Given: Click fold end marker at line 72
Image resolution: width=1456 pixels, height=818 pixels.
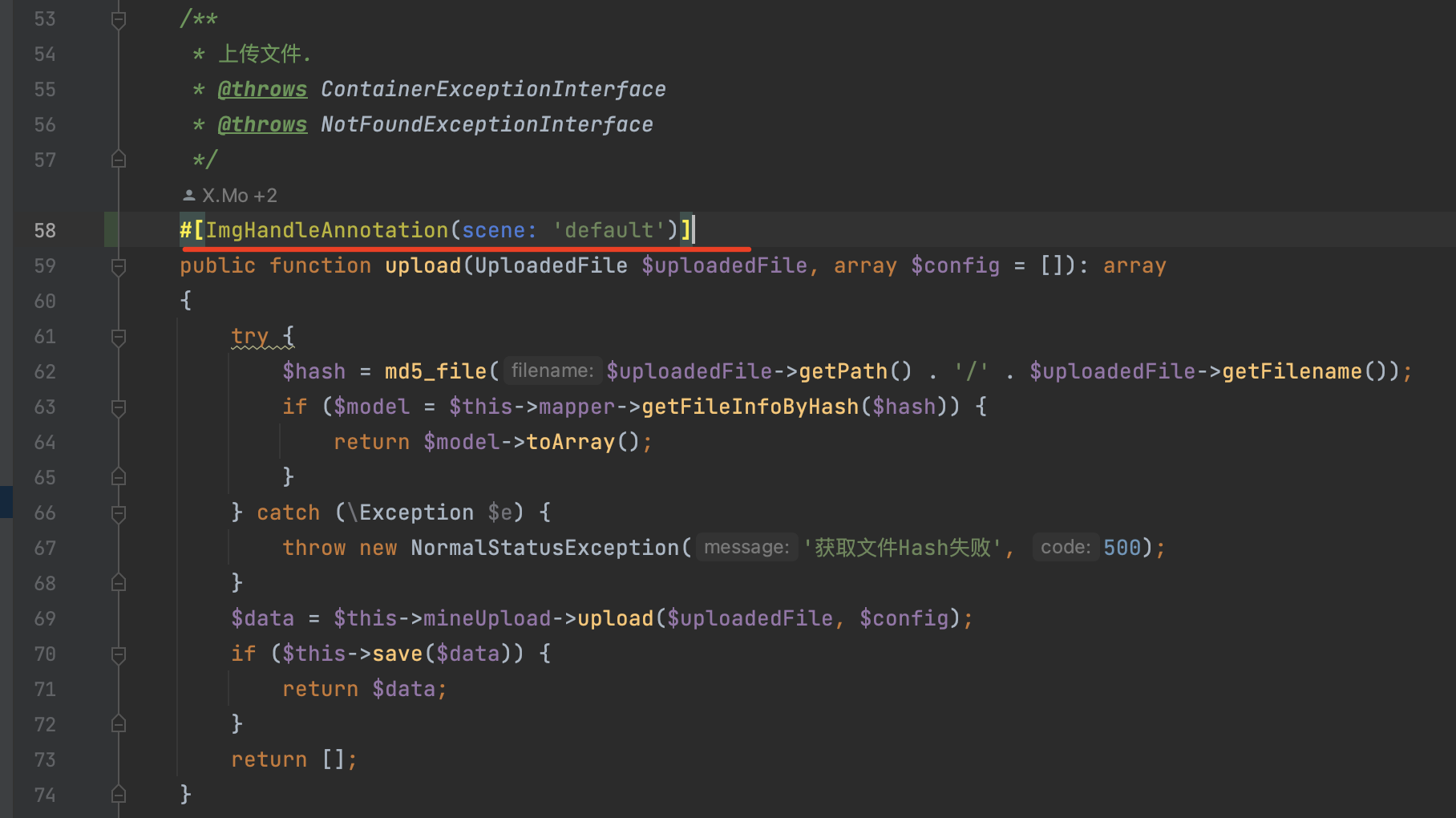Looking at the screenshot, I should (119, 725).
